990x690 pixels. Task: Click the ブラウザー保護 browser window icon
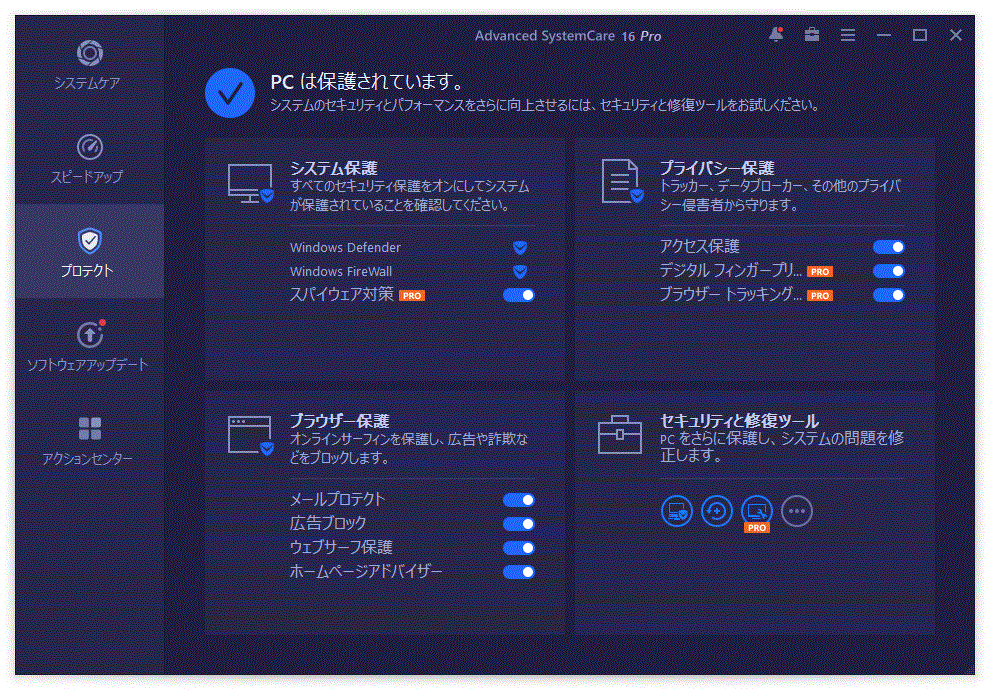(251, 436)
